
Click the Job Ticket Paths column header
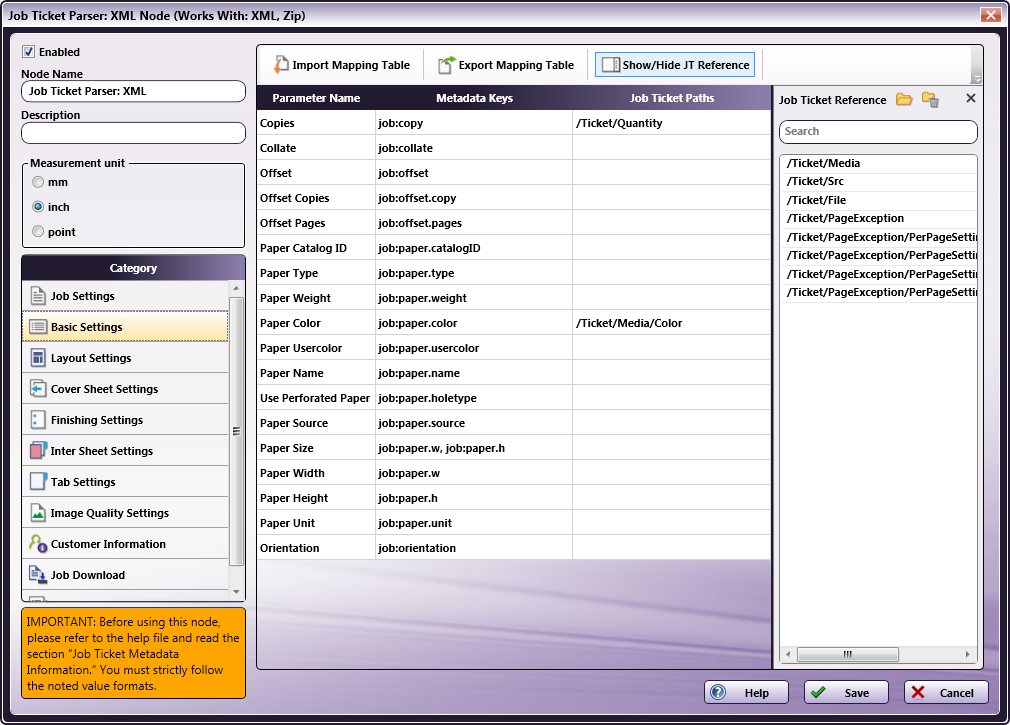pyautogui.click(x=671, y=98)
